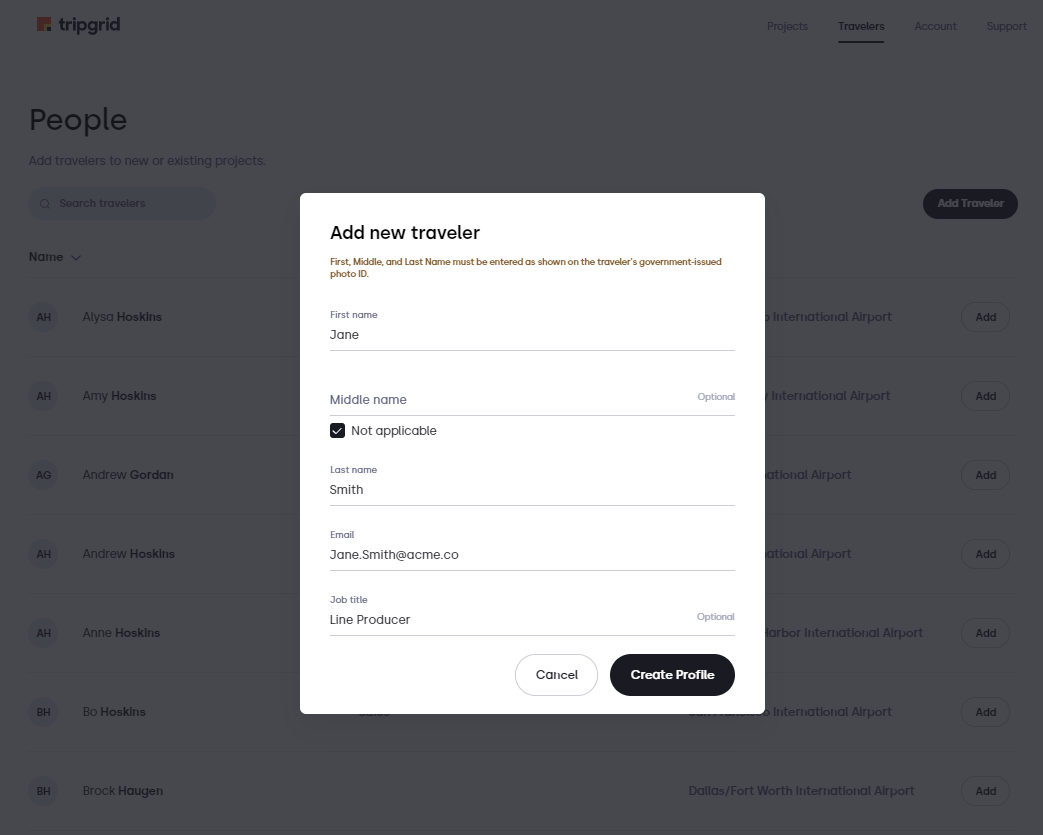Click the Email input field

532,555
